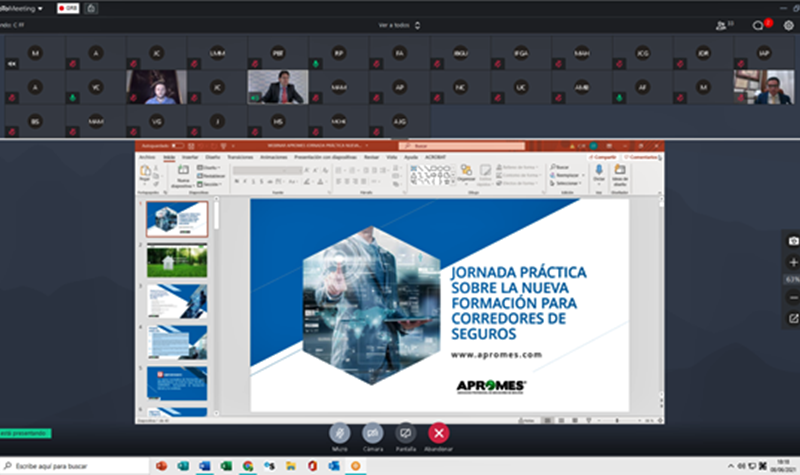Viewport: 800px width, 475px height.
Task: Click the pop-out window icon on right sidebar
Action: 793,319
